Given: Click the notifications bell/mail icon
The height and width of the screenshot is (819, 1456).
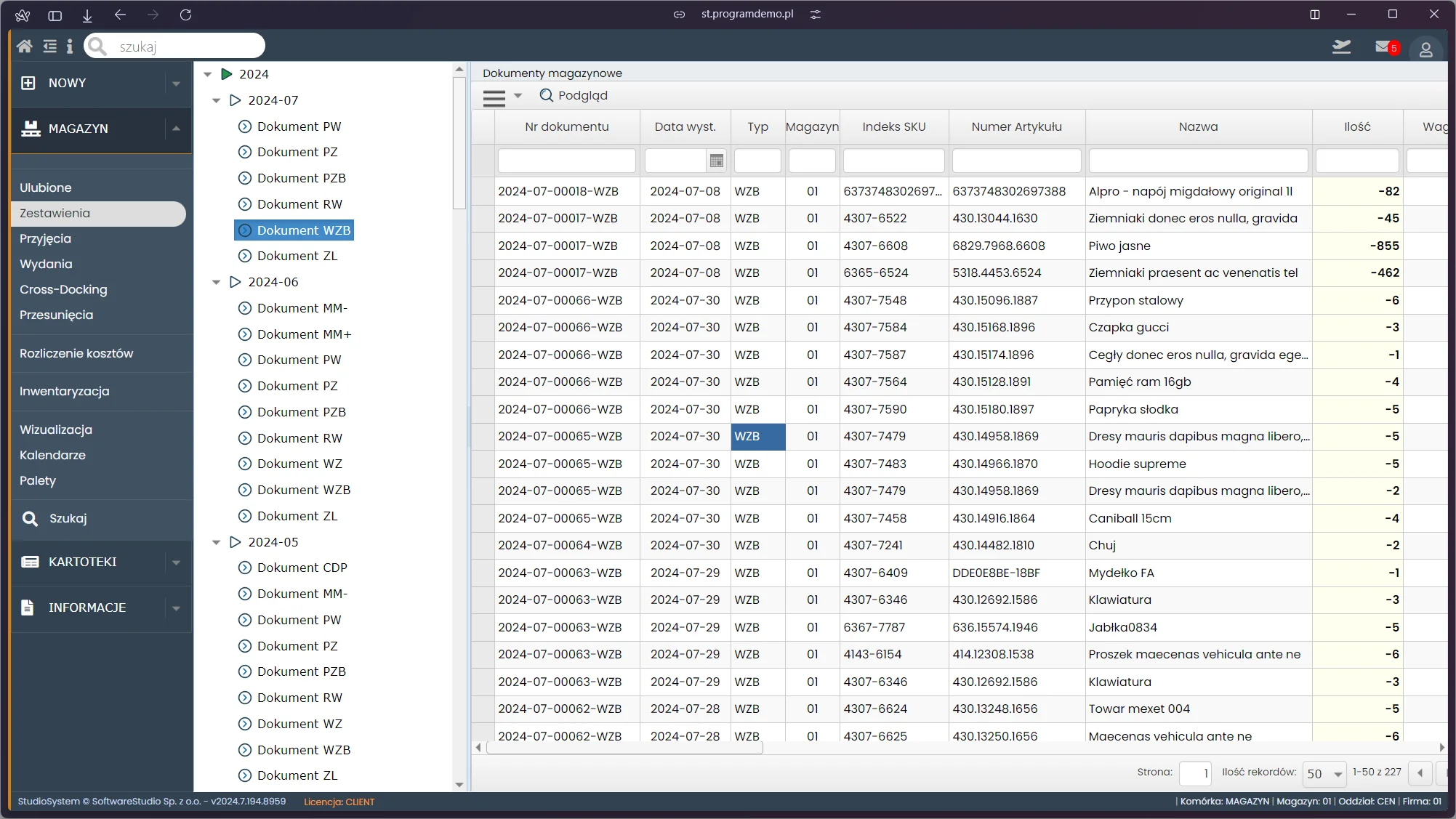Looking at the screenshot, I should point(1388,46).
